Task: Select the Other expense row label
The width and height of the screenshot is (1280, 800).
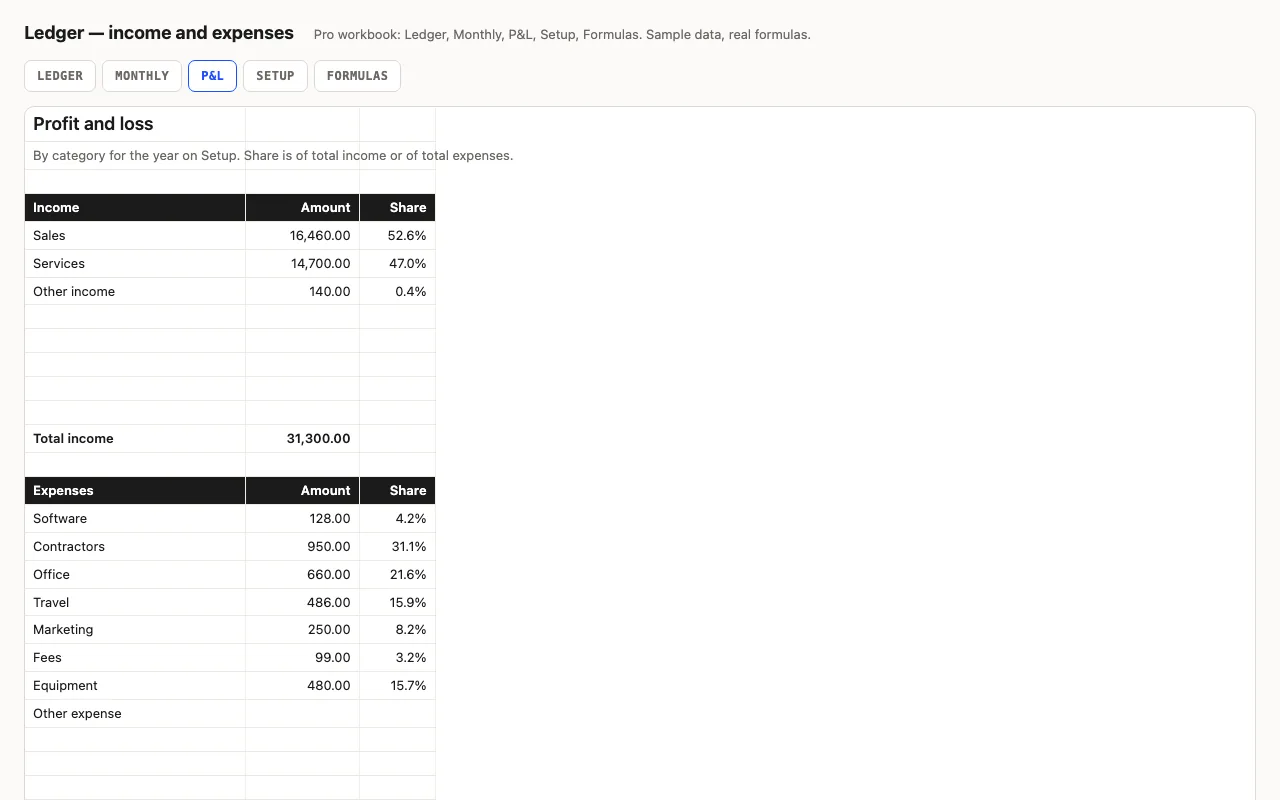Action: pyautogui.click(x=135, y=714)
